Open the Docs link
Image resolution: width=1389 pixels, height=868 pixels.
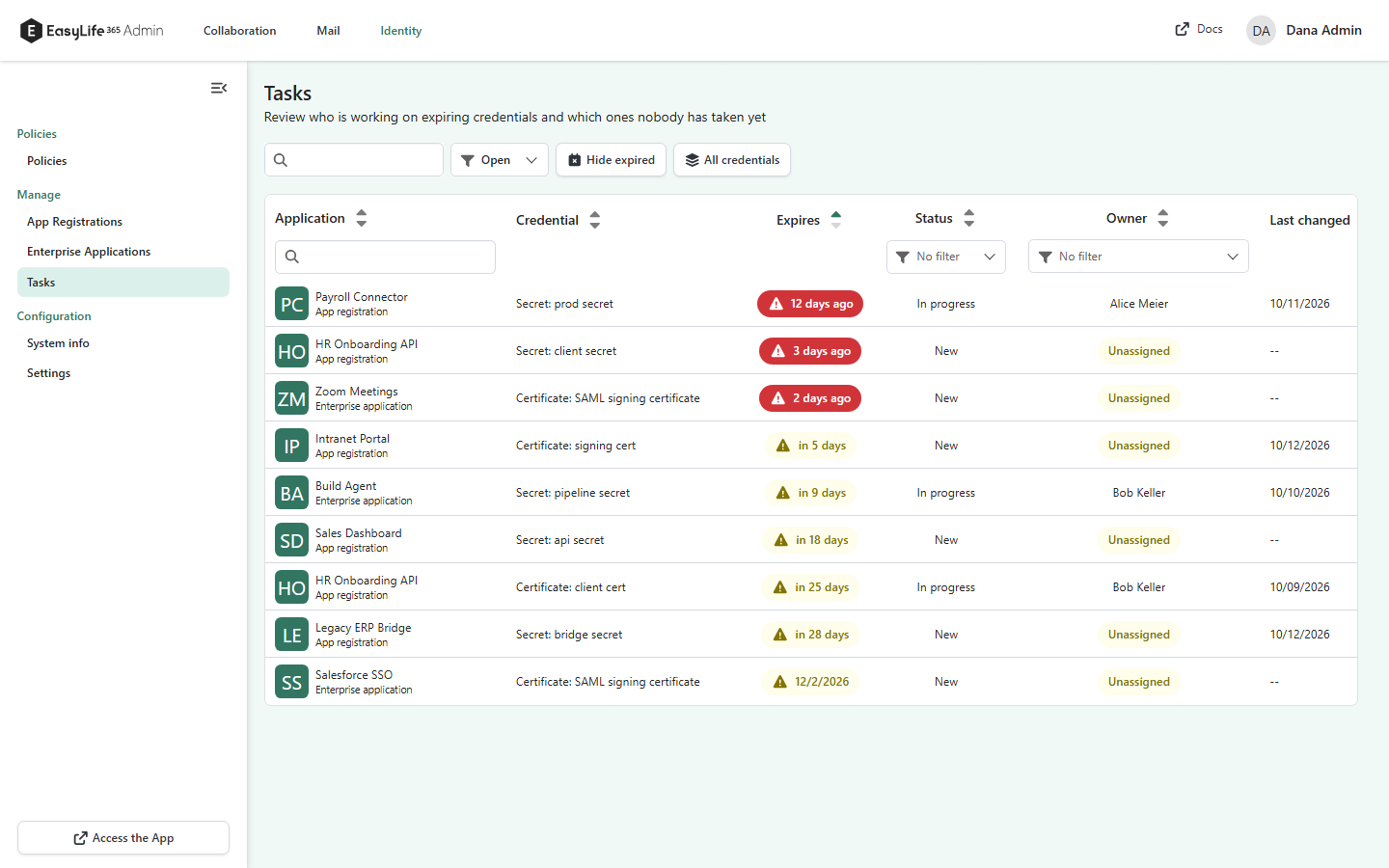[1199, 29]
